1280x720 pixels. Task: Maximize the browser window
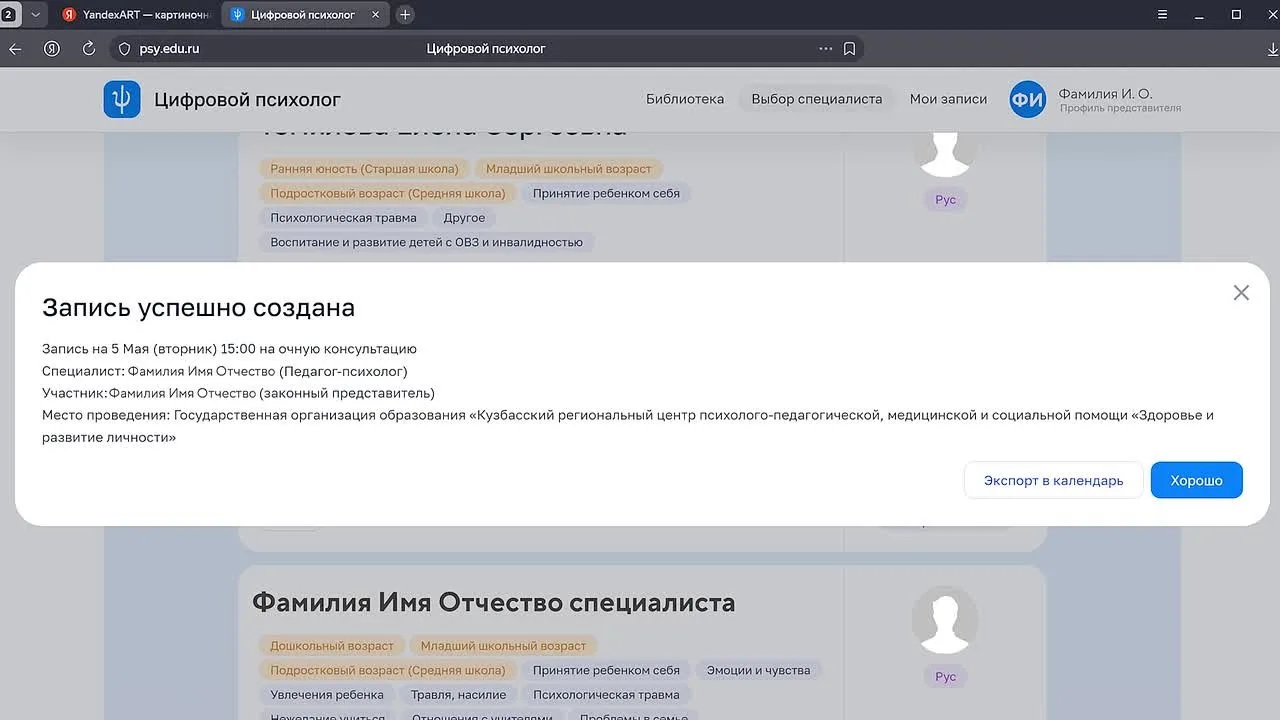point(1236,14)
